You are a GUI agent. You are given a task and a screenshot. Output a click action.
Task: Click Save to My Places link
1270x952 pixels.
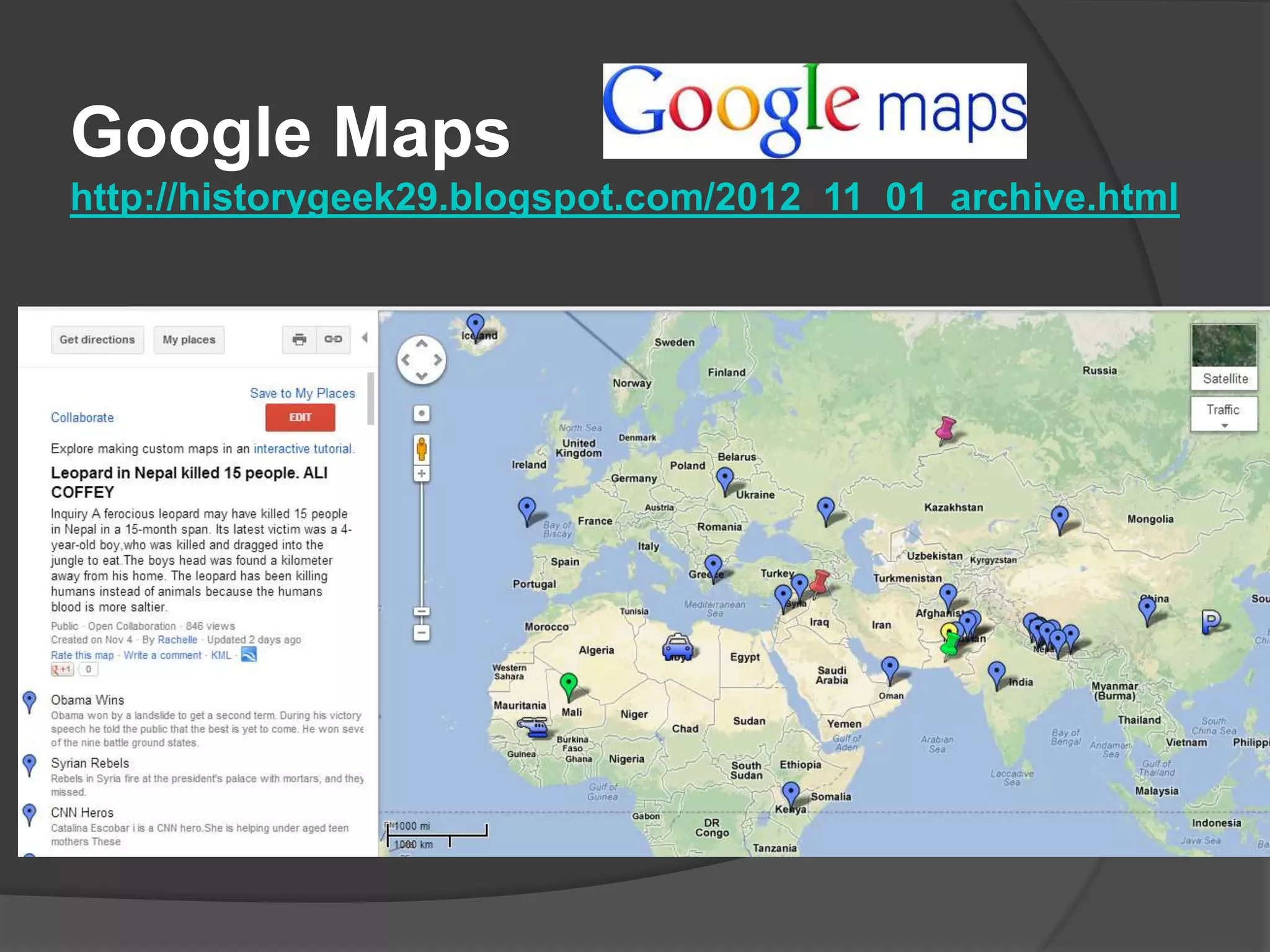(303, 393)
